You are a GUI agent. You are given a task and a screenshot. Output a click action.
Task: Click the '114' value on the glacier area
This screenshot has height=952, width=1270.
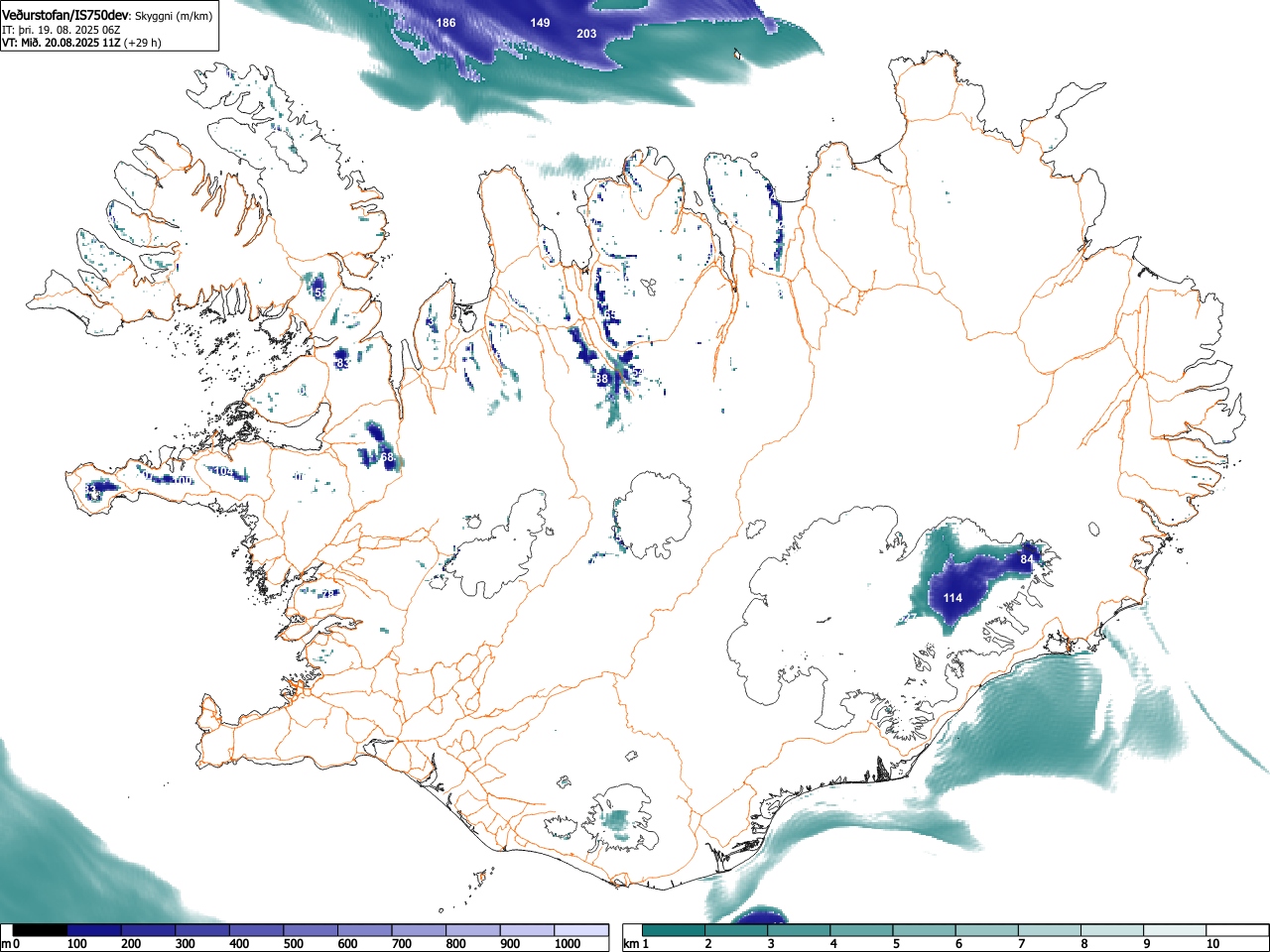point(952,598)
